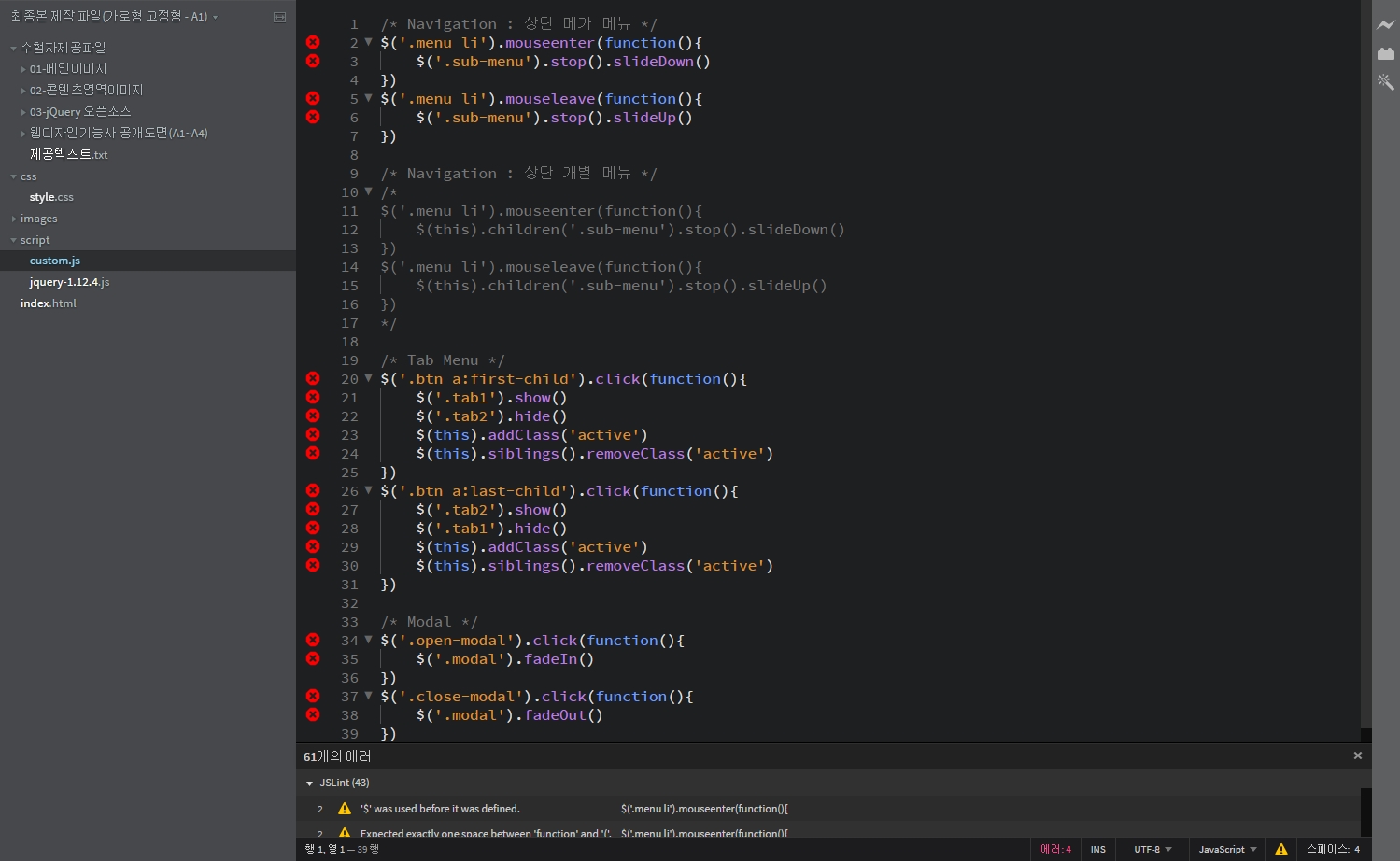Image resolution: width=1400 pixels, height=861 pixels.
Task: Open style.css in the file tree
Action: tap(51, 197)
